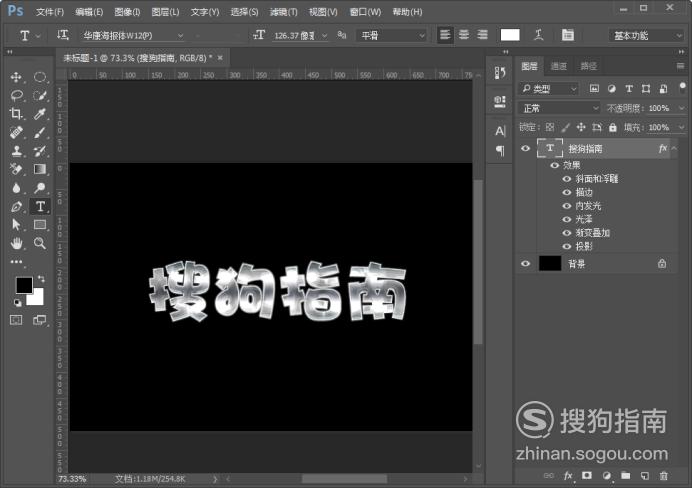
Task: Hide the 斜面和浮雕 effect
Action: coord(567,179)
